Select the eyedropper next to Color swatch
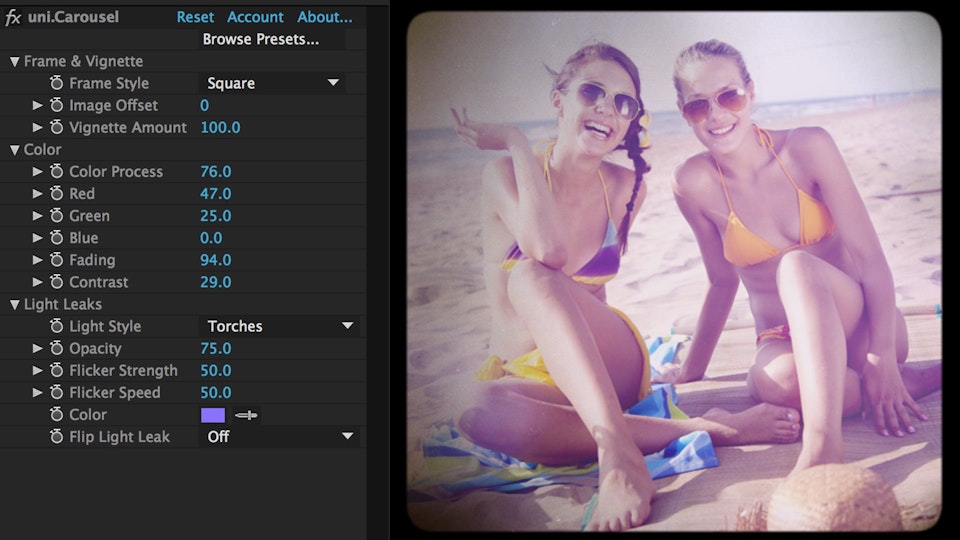This screenshot has width=960, height=540. click(246, 415)
